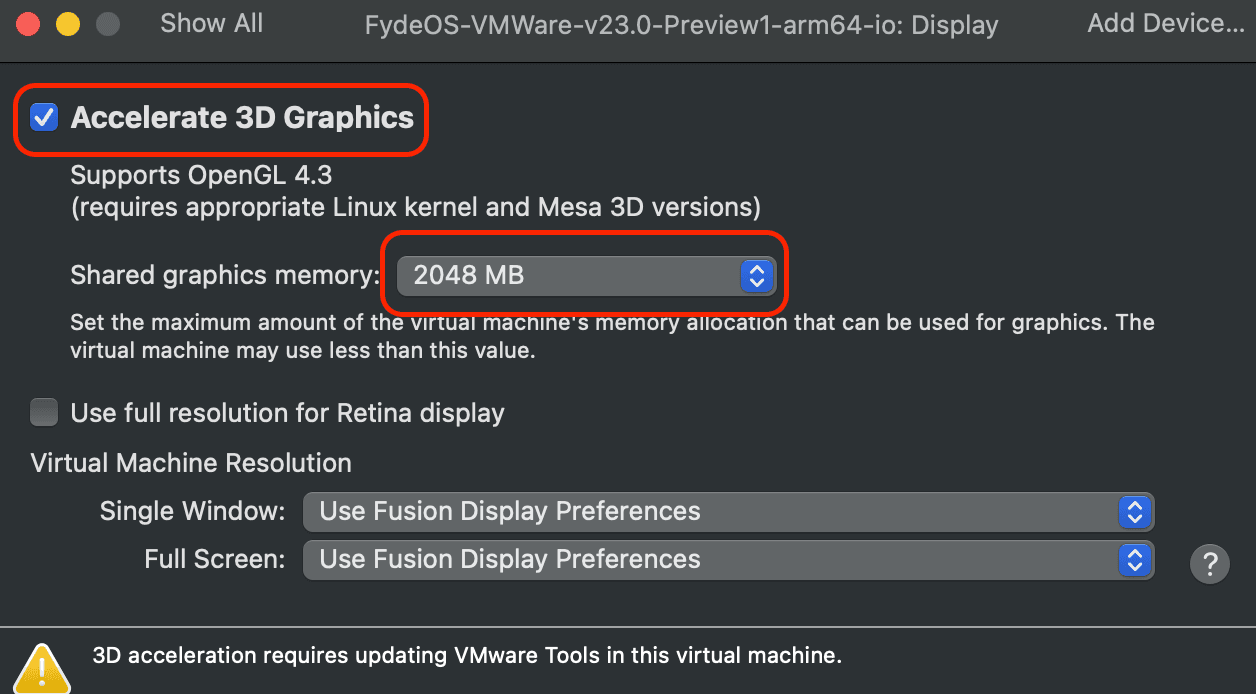Click the window title FydeOS-VMWare Display
Image resolution: width=1256 pixels, height=694 pixels.
pyautogui.click(x=682, y=25)
